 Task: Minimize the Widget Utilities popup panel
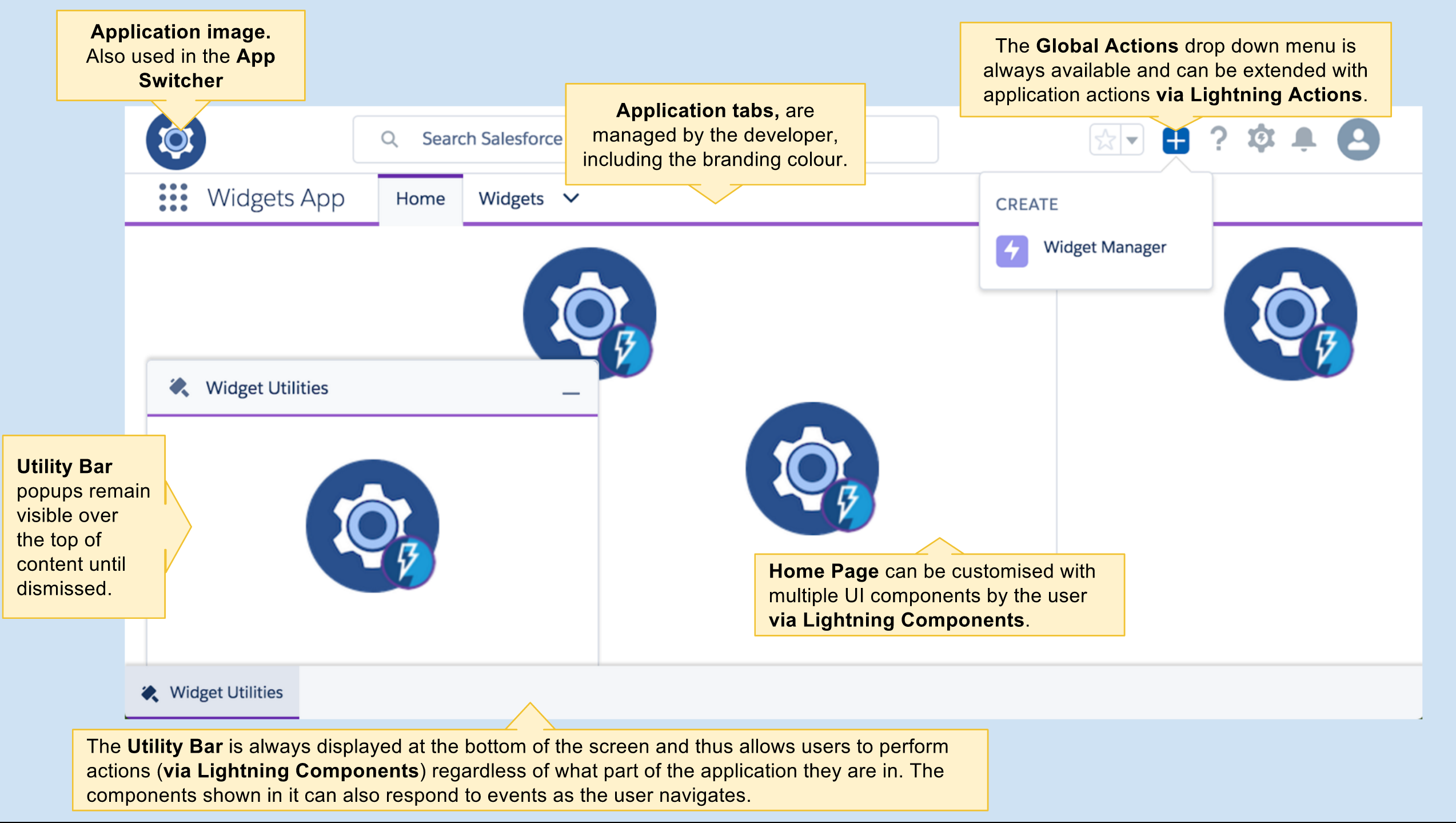pos(571,393)
